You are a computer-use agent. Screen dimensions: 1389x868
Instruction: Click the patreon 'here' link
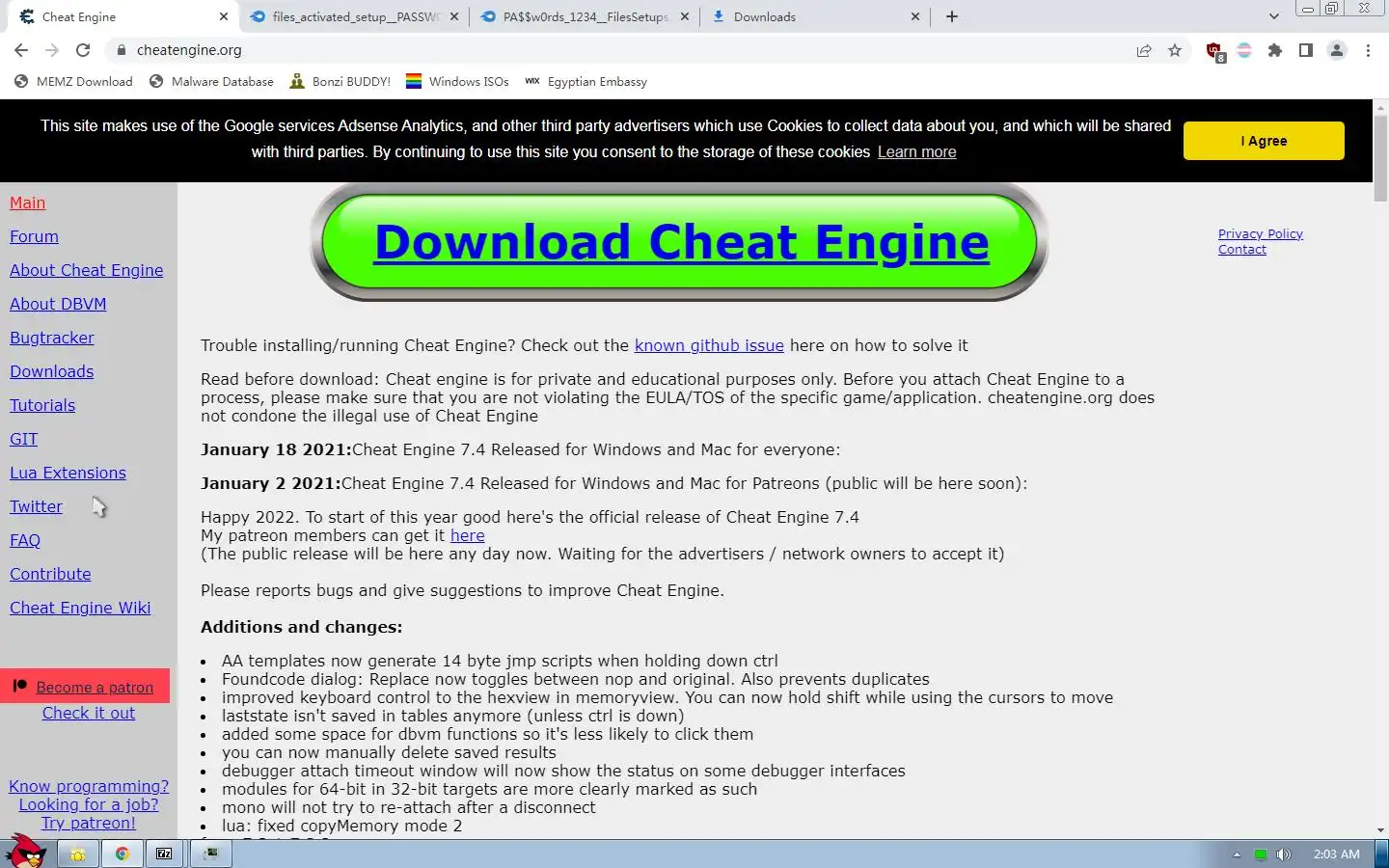(x=467, y=535)
